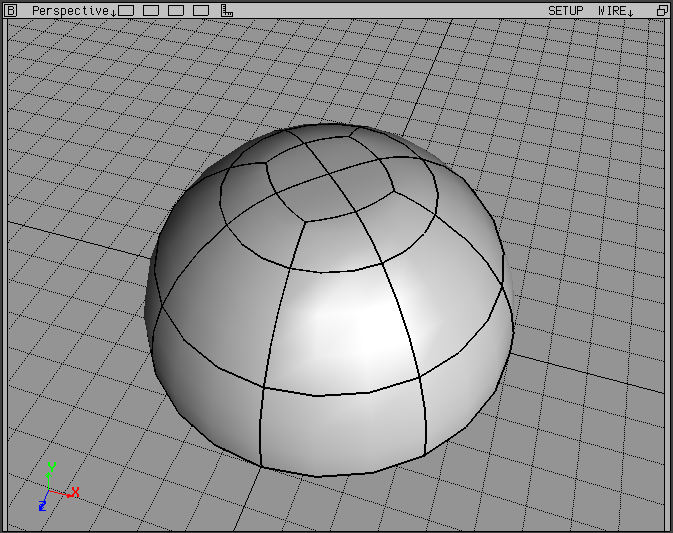Screen dimensions: 673x533
Task: Click the first rectangle icon after Perspective
Action: pos(126,10)
